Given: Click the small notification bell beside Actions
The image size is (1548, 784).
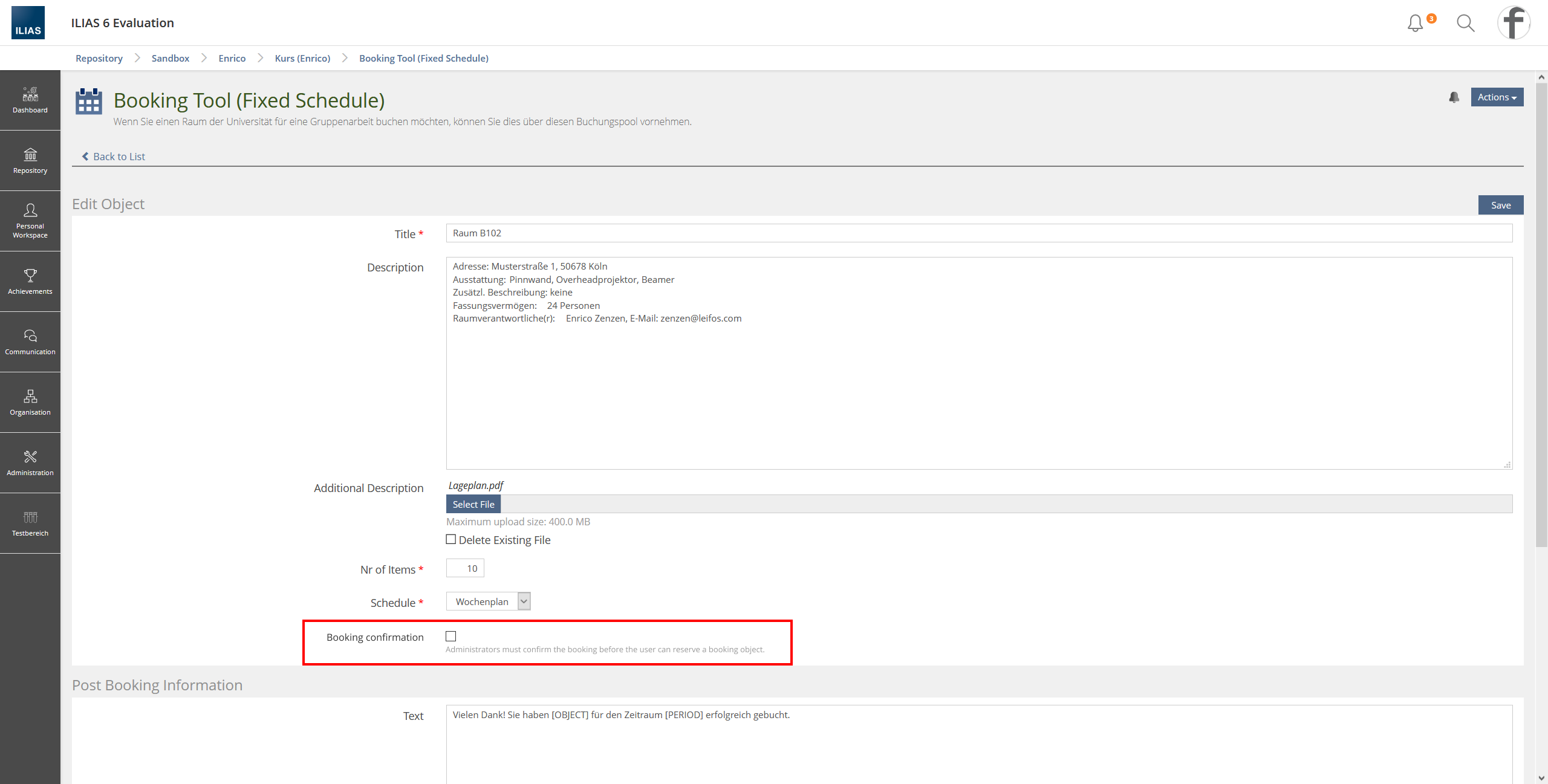Looking at the screenshot, I should coord(1454,97).
